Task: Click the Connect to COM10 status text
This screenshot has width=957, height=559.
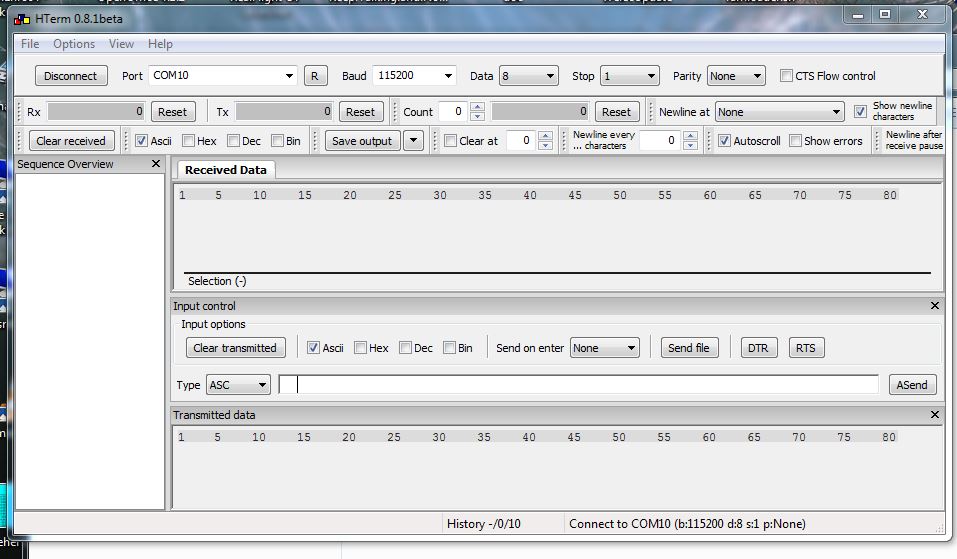Action: tap(687, 524)
